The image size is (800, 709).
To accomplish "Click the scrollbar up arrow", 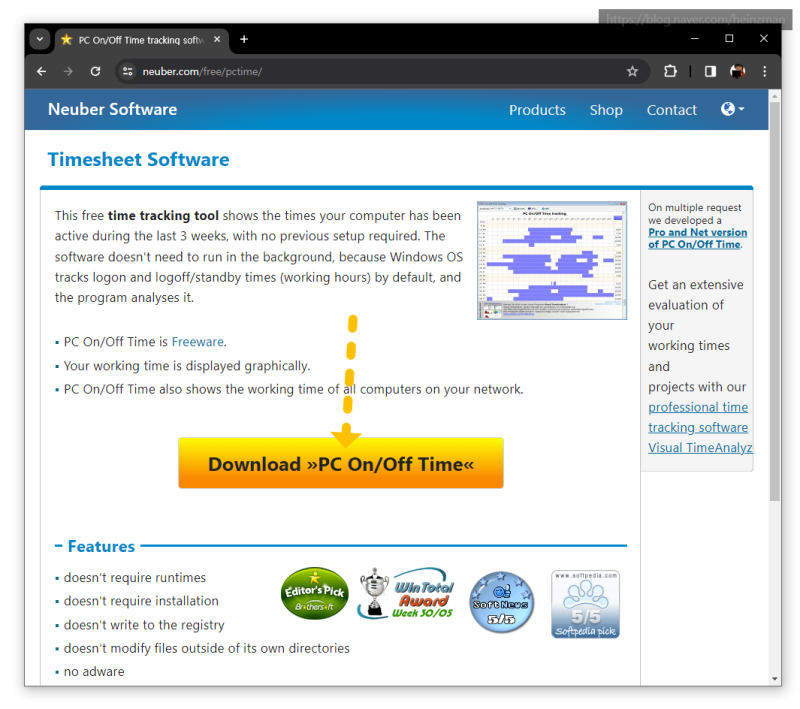I will click(x=775, y=96).
